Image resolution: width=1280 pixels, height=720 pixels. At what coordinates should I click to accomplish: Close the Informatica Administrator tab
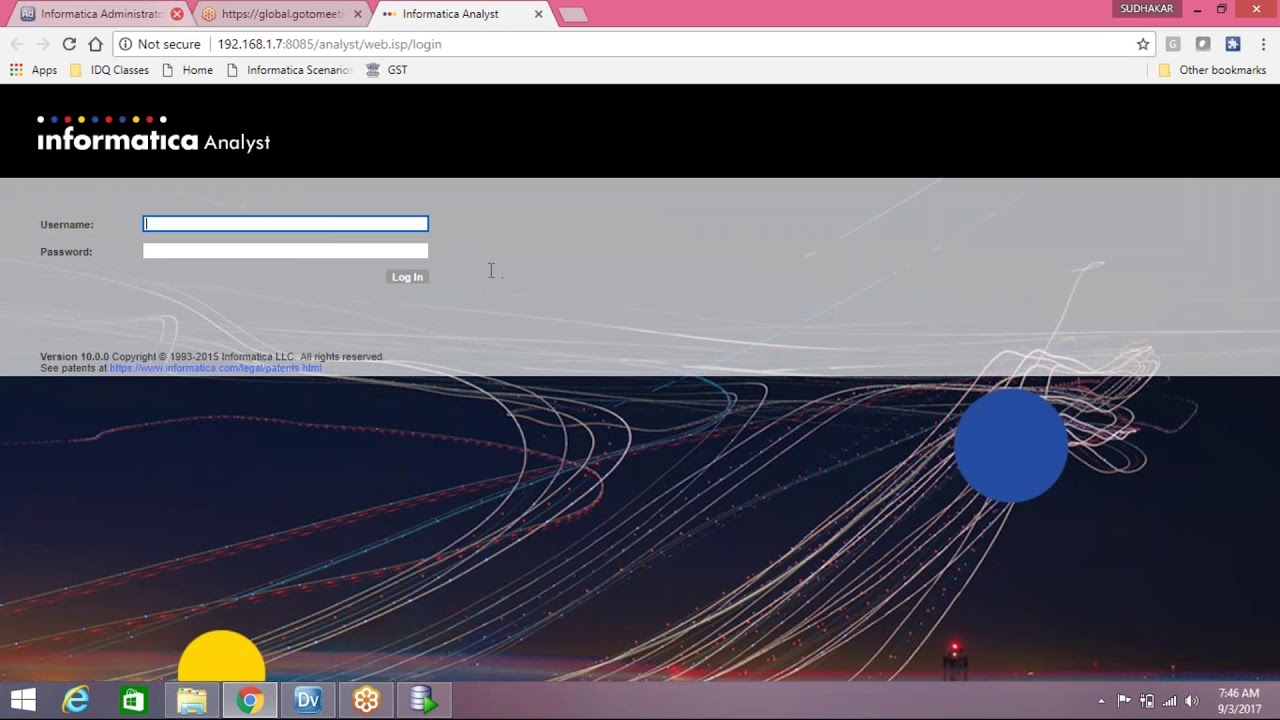click(177, 14)
